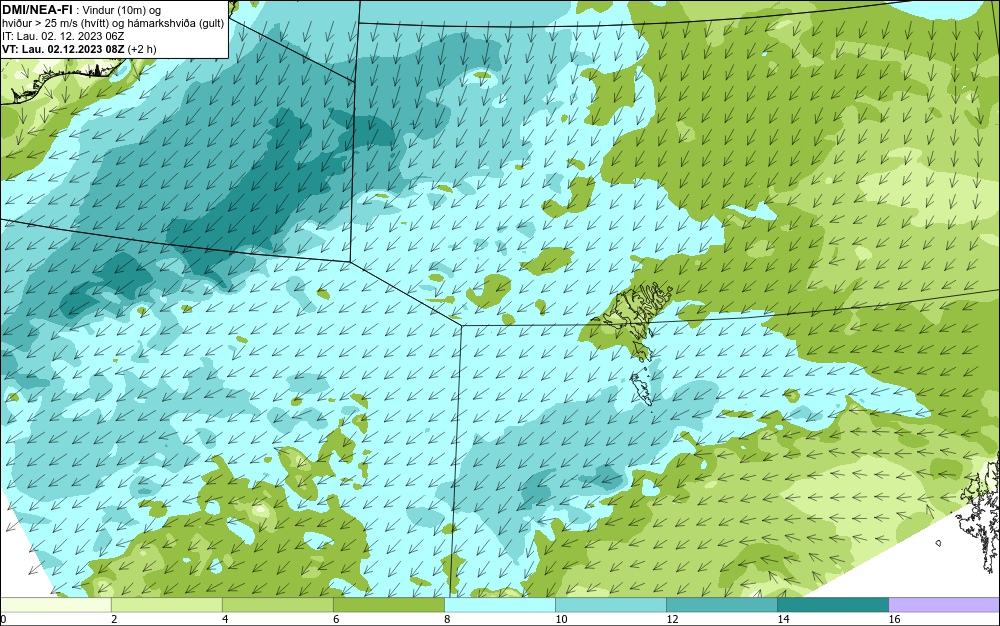Viewport: 1000px width, 626px height.
Task: Click the legend scale value 16
Action: [x=894, y=619]
